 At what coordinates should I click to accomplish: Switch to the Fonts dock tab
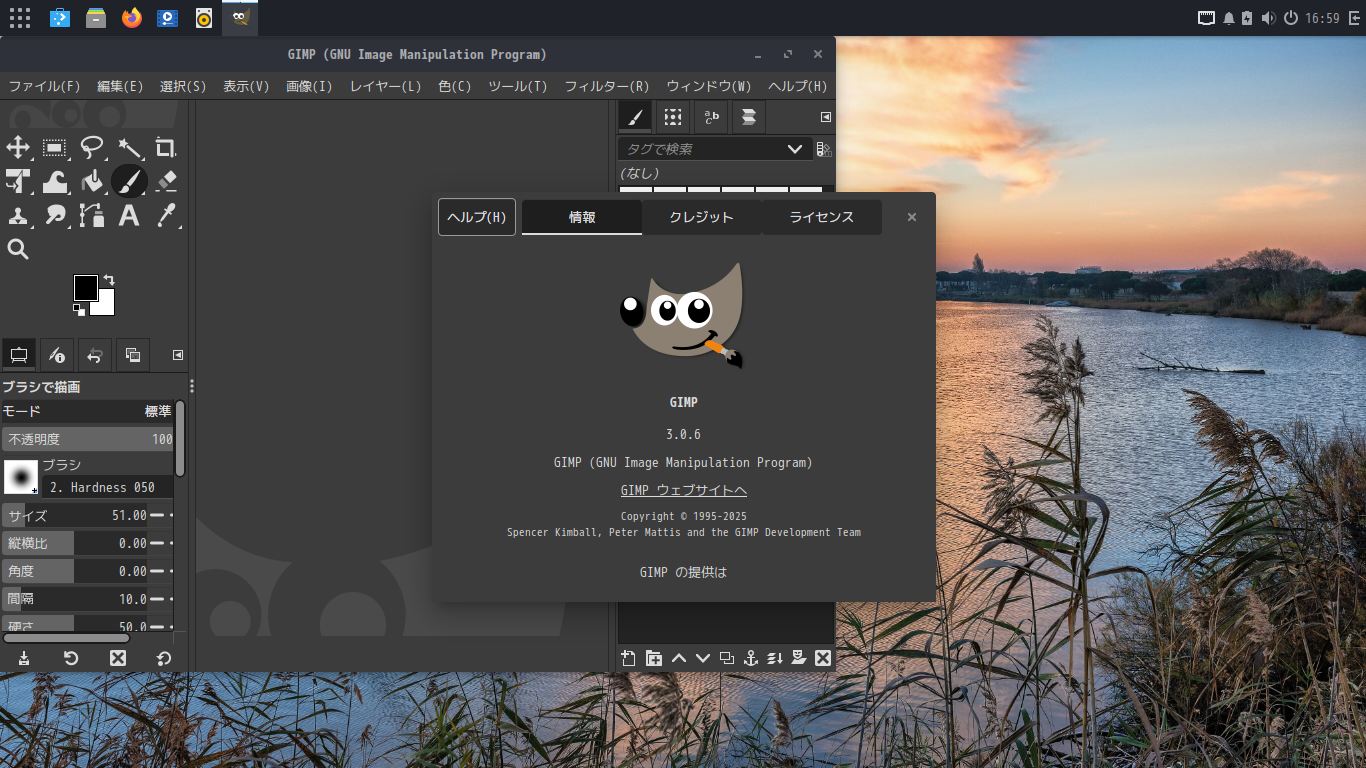tap(711, 117)
